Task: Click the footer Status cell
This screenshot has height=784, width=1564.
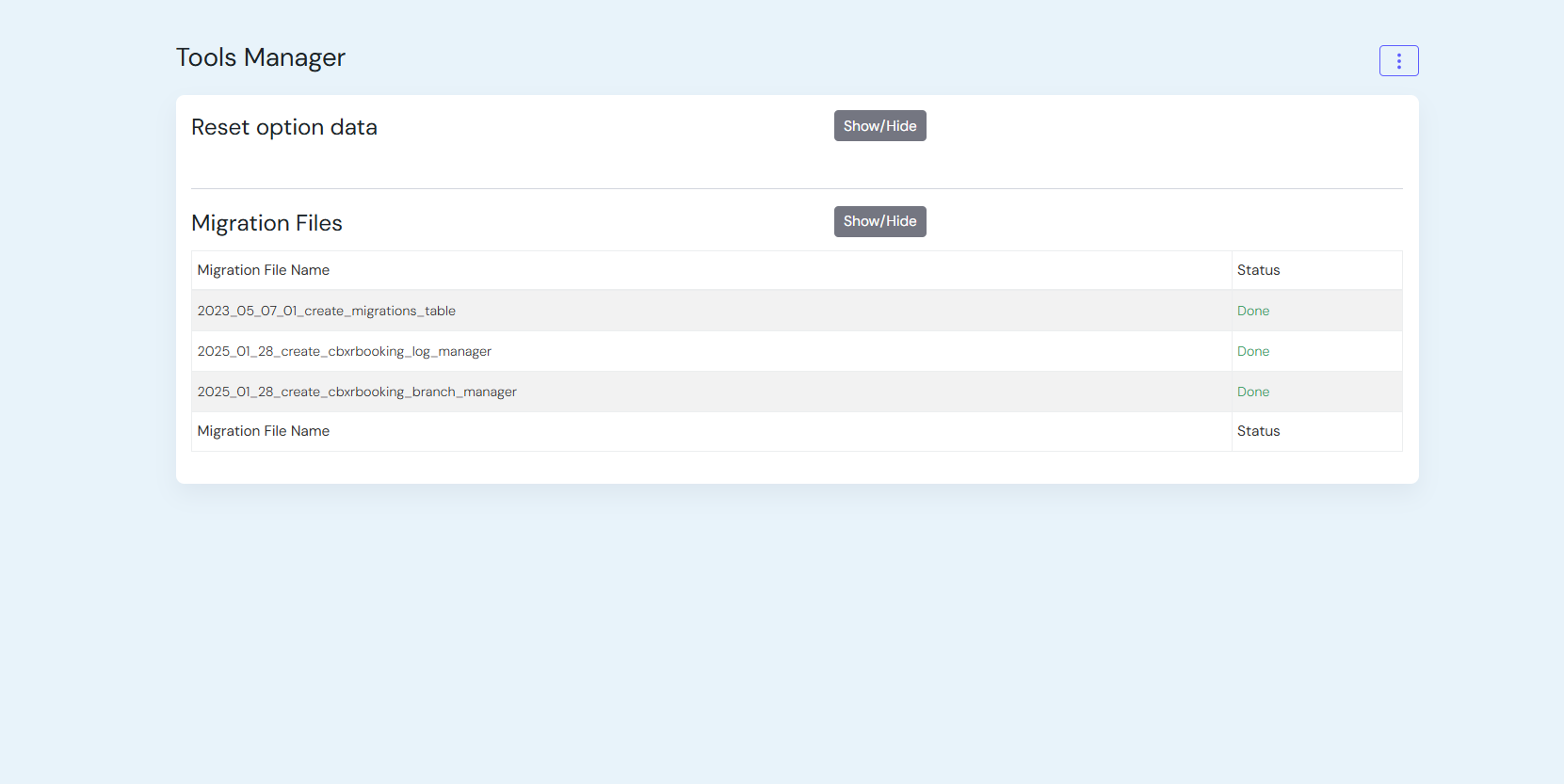Action: click(x=1258, y=431)
